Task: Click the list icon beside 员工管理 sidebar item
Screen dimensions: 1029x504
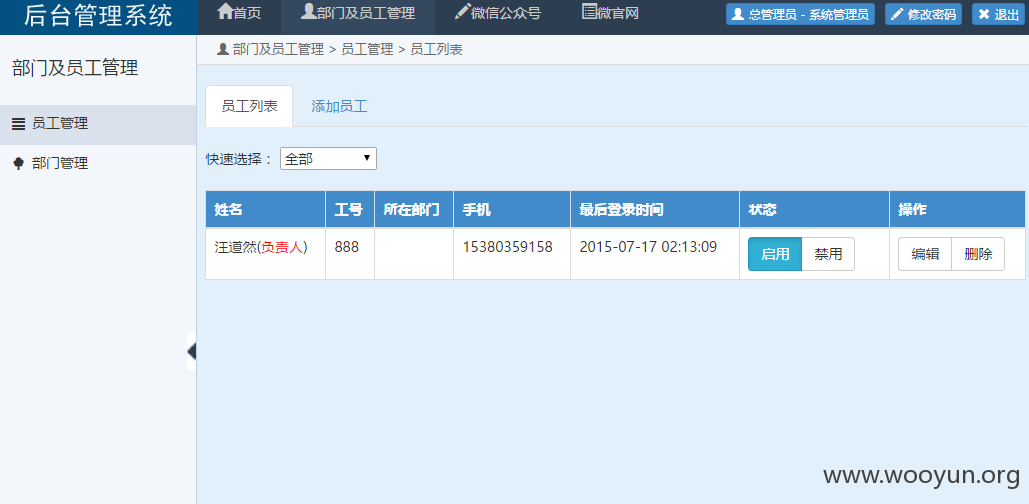Action: tap(19, 123)
